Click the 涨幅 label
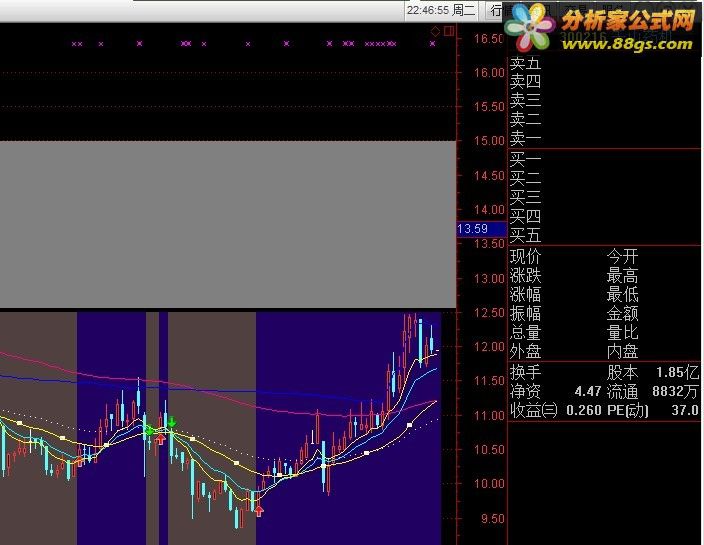This screenshot has width=704, height=545. point(525,294)
